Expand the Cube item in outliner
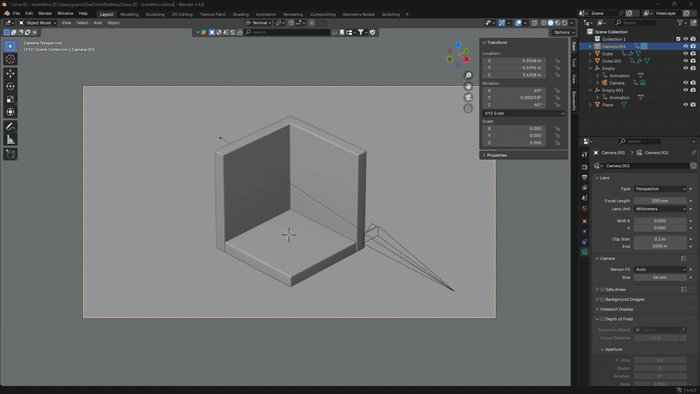This screenshot has height=394, width=700. point(590,54)
